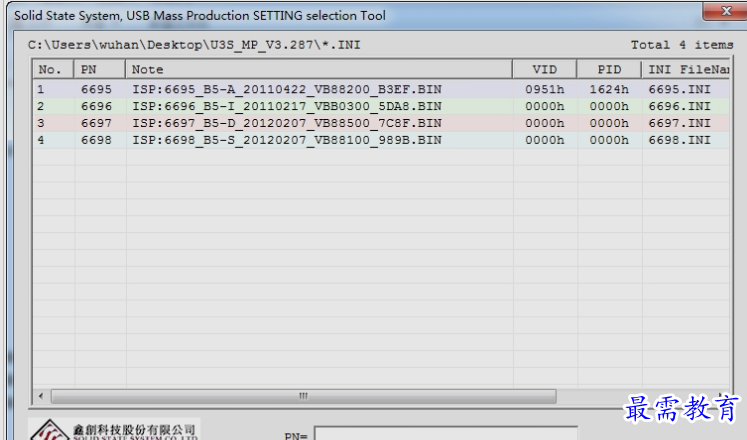Select PN cell 6696
Image resolution: width=747 pixels, height=440 pixels.
pyautogui.click(x=96, y=106)
